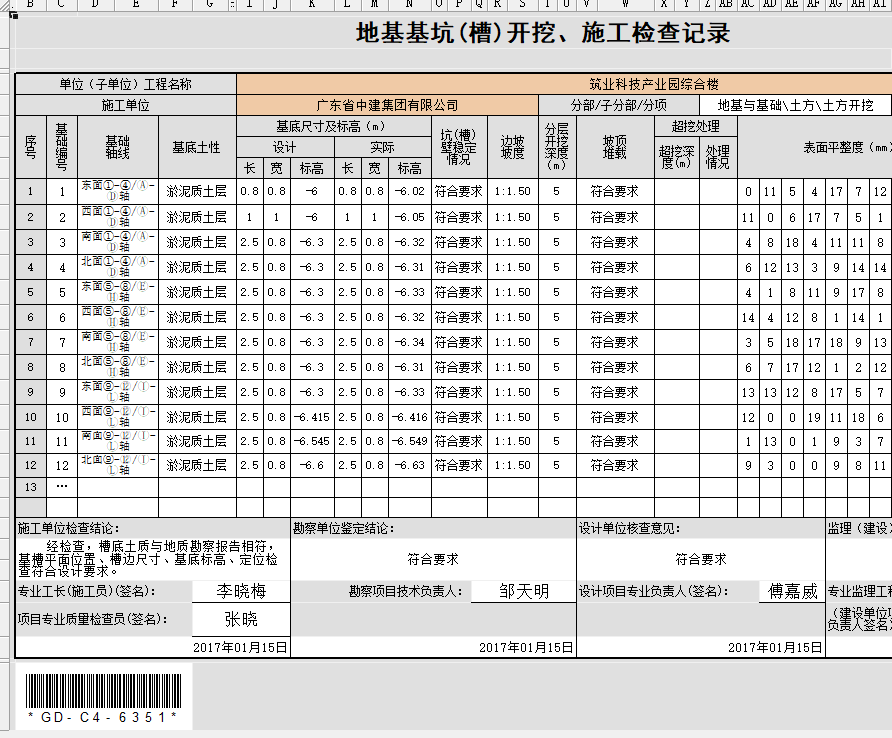Select the design elevation cell -6.545
This screenshot has width=892, height=738.
pos(312,441)
